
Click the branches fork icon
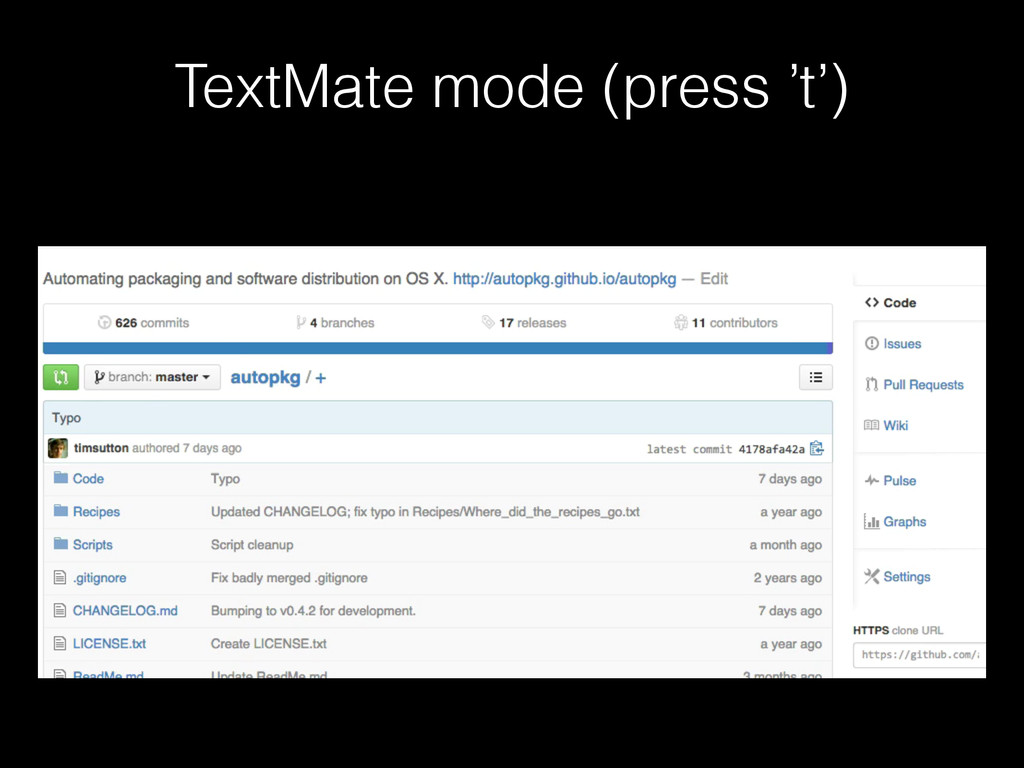click(x=300, y=323)
